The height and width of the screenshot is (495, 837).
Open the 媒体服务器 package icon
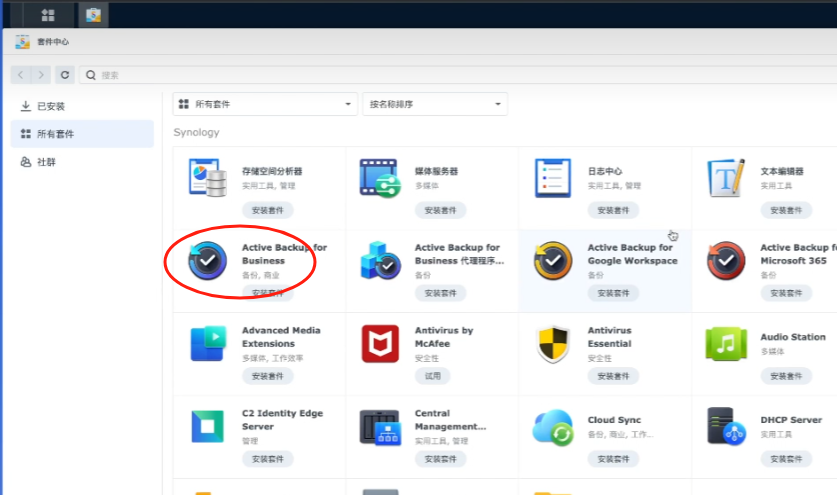point(380,178)
